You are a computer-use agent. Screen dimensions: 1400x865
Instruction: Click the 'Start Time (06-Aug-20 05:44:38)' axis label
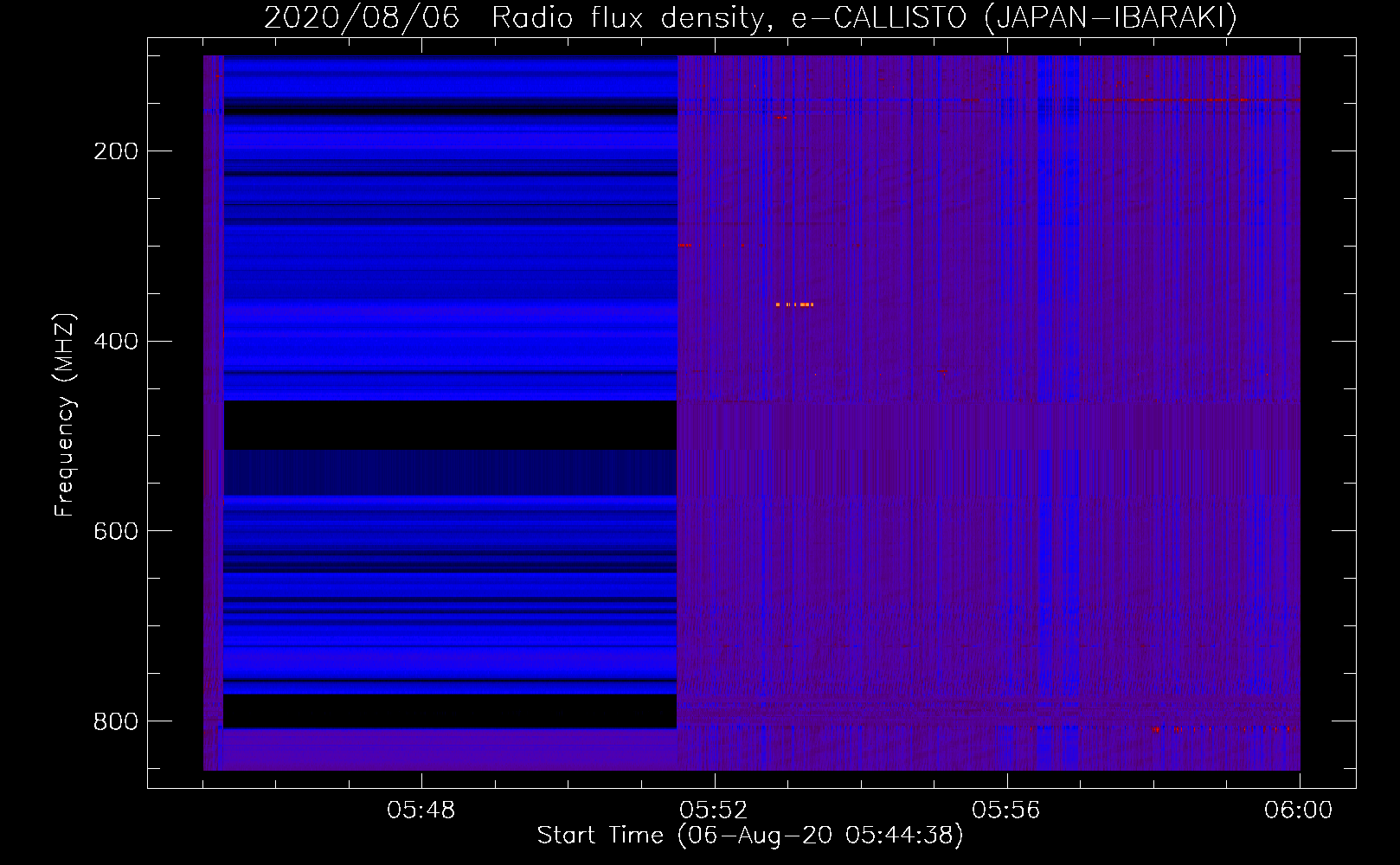point(750,836)
